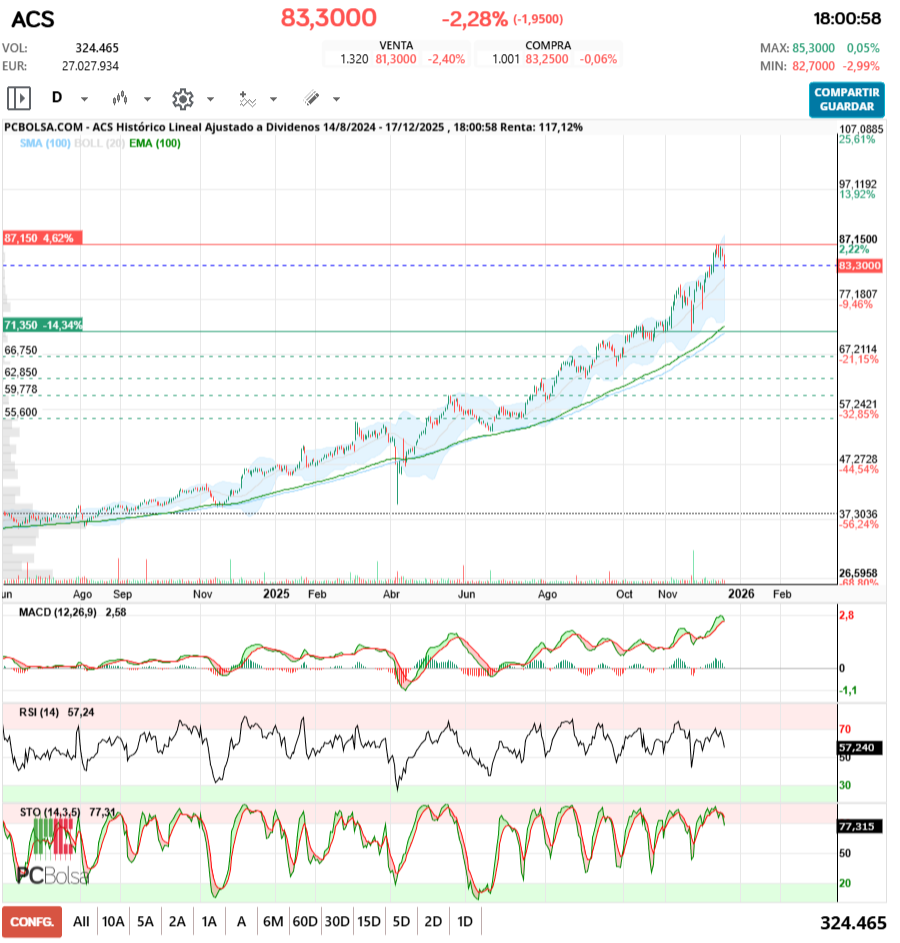Click the 83,3000 price label on right axis
Viewport: 900px width, 943px height.
click(x=862, y=266)
